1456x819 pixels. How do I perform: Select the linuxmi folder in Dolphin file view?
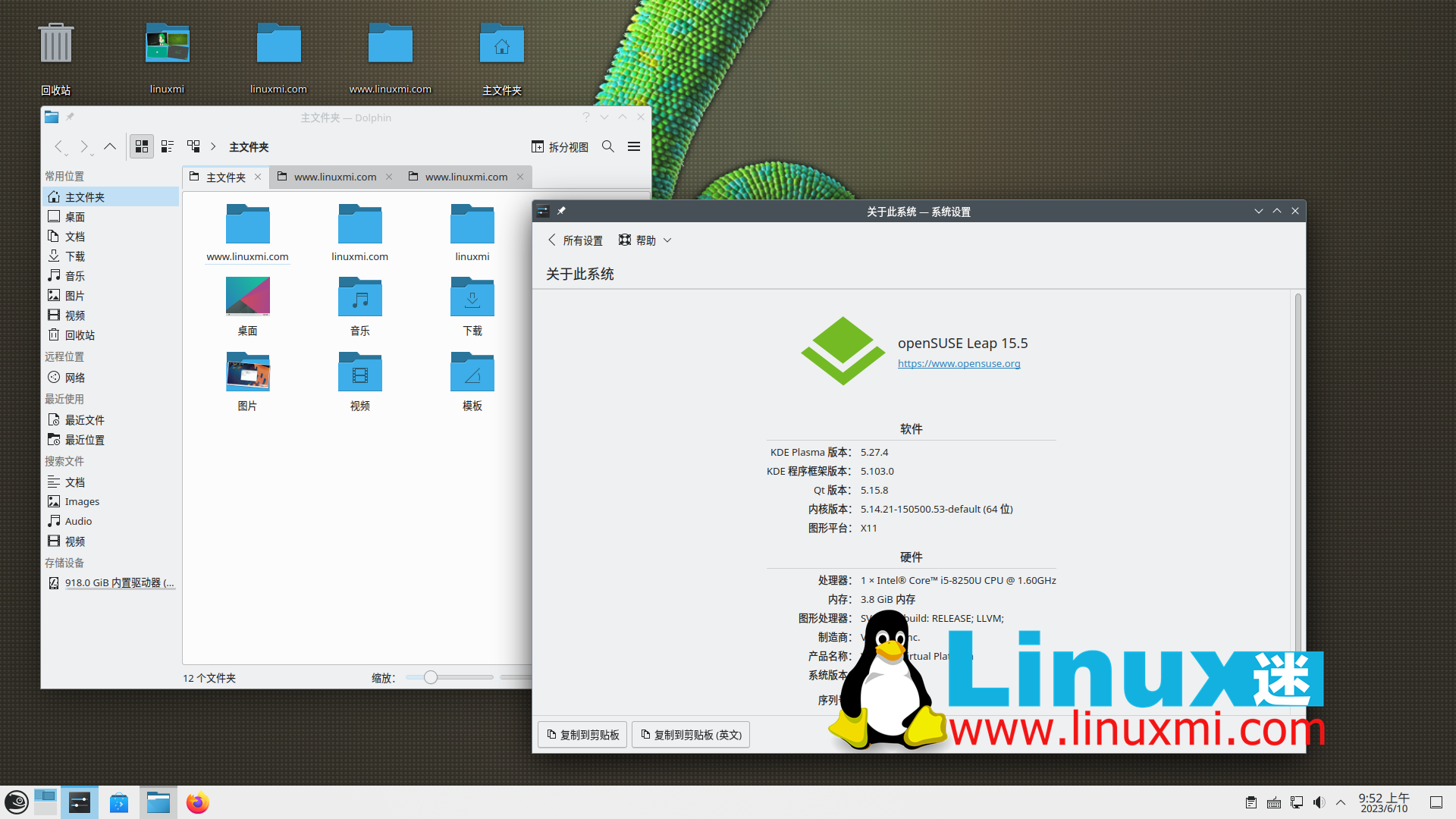pyautogui.click(x=472, y=233)
